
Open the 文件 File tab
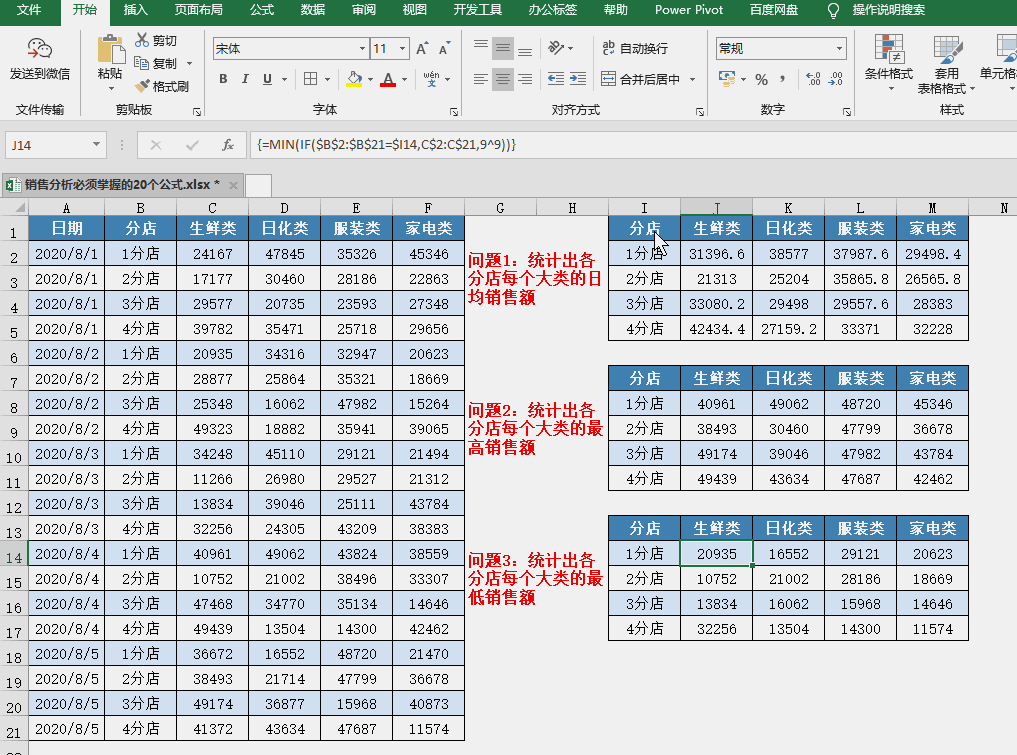pyautogui.click(x=29, y=10)
